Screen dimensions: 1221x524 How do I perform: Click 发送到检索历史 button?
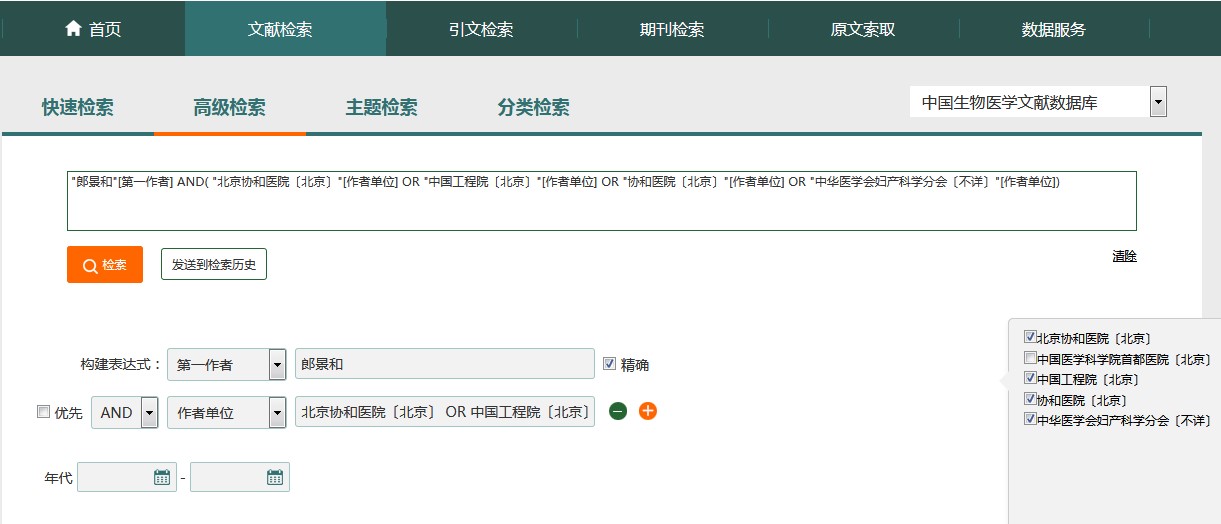(x=214, y=265)
